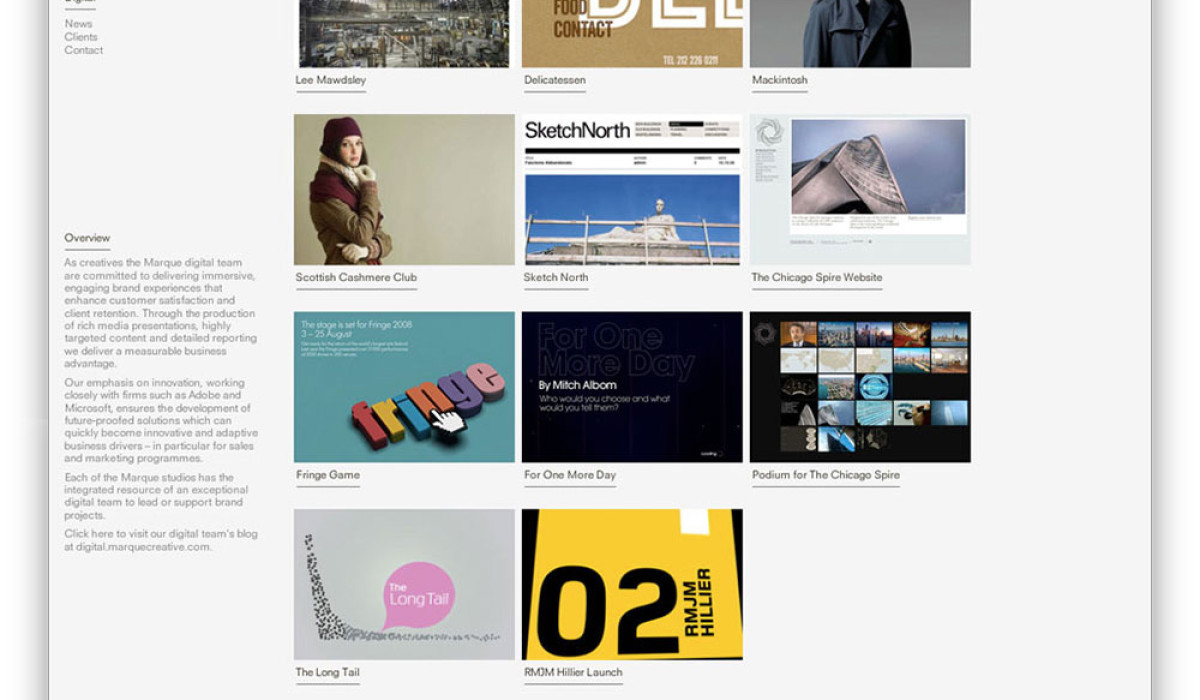Click The Long Tail pink bubble thumbnail

click(x=404, y=584)
